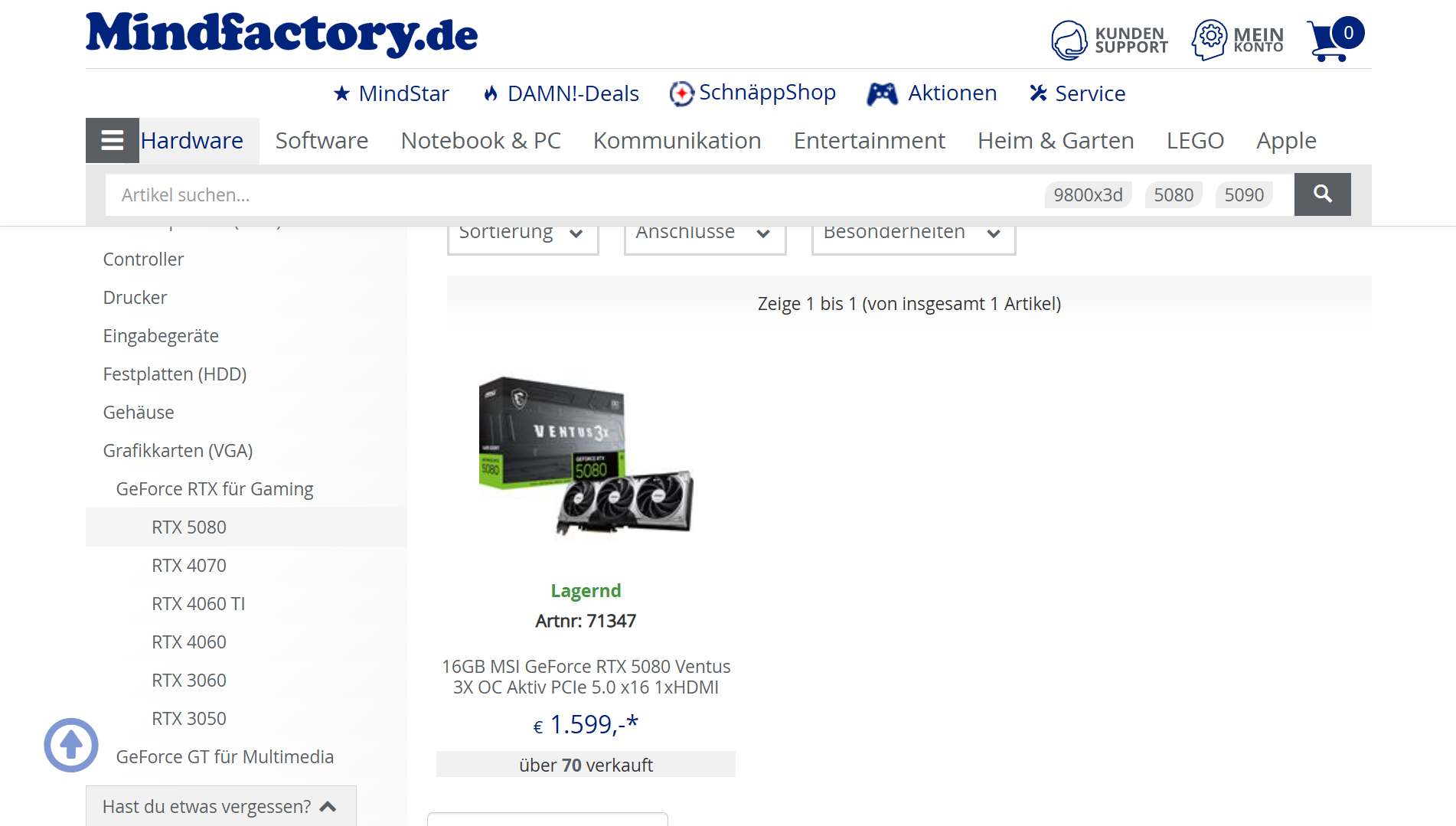Open the Kunden Support headset icon
Image resolution: width=1456 pixels, height=826 pixels.
tap(1069, 40)
